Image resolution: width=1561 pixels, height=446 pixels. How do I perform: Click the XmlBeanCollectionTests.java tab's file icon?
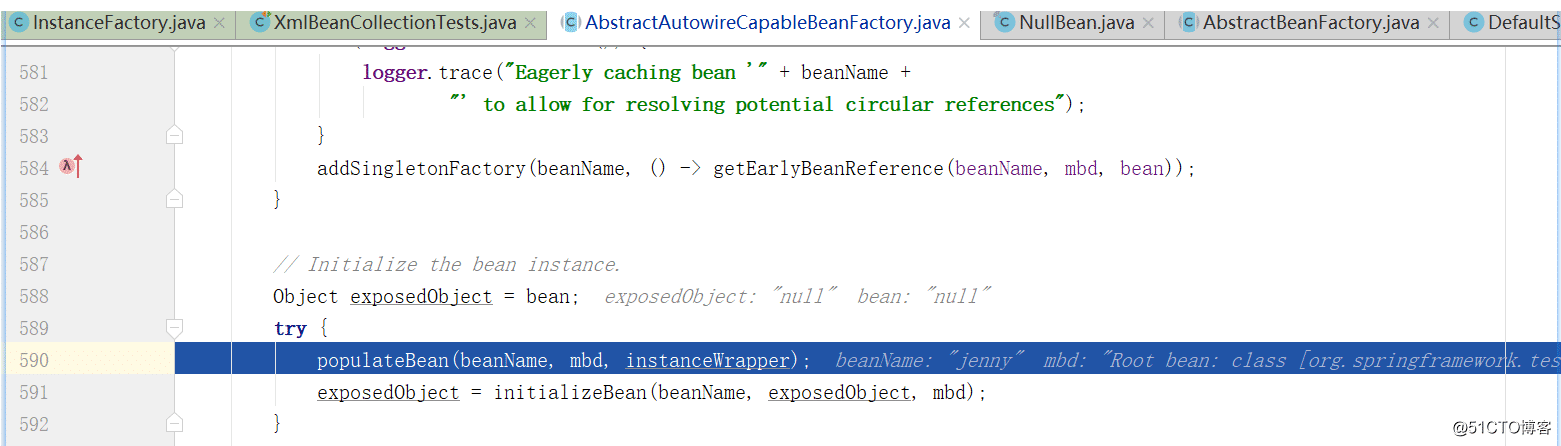(260, 22)
